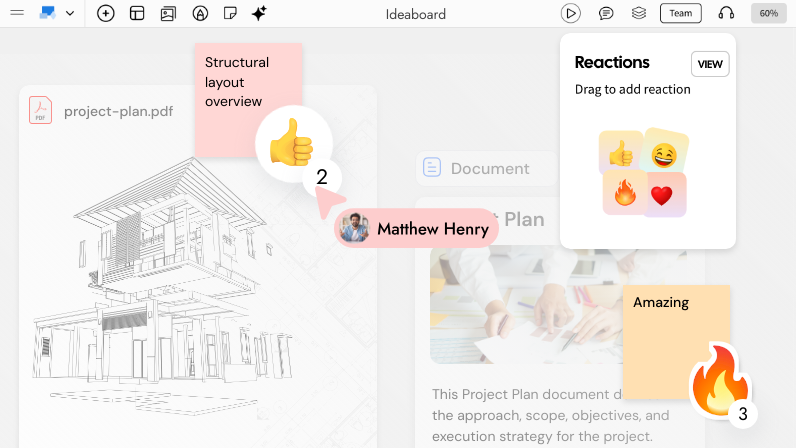Click the headphones audio icon
The image size is (796, 448).
click(x=726, y=13)
